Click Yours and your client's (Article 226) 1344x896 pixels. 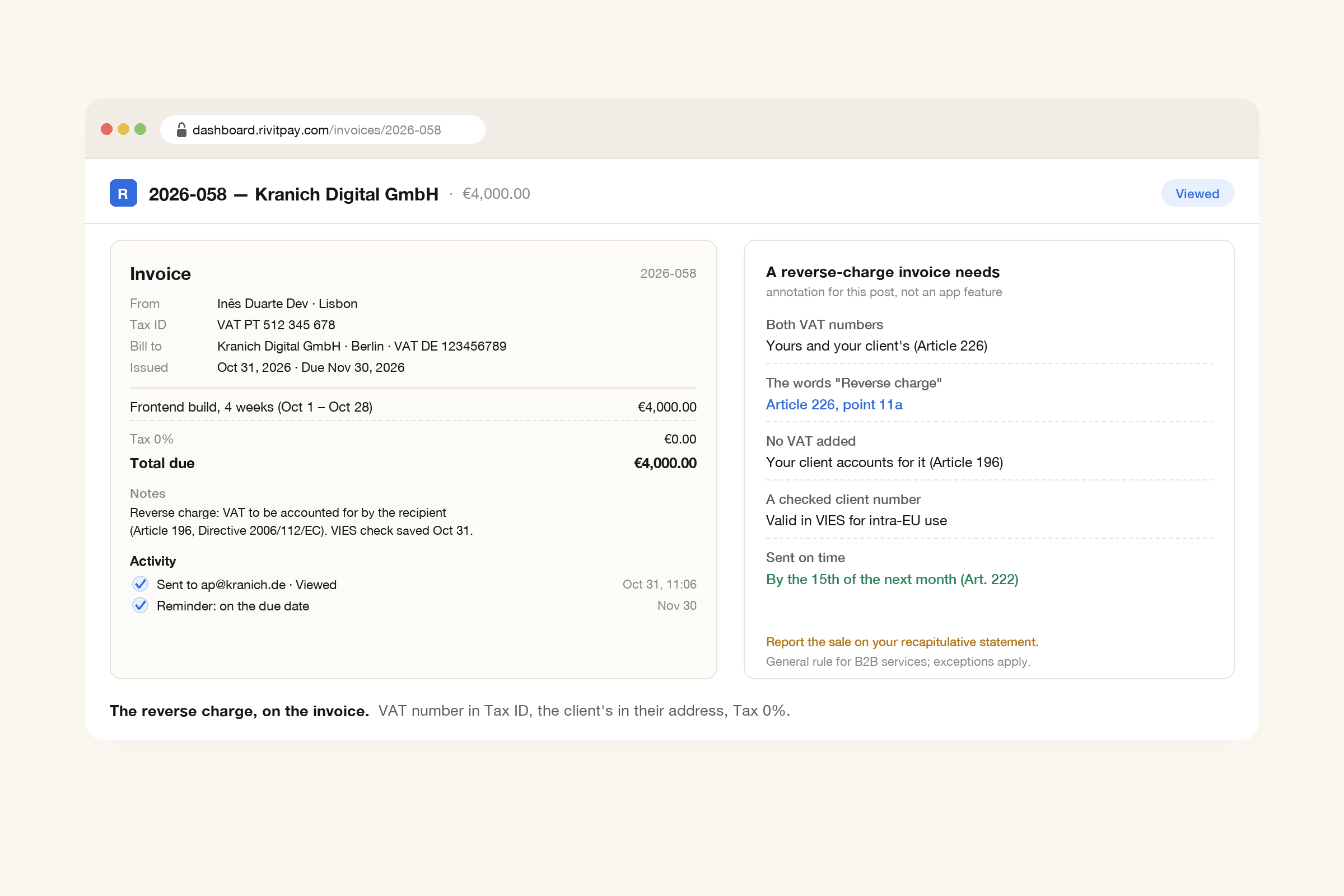(876, 346)
